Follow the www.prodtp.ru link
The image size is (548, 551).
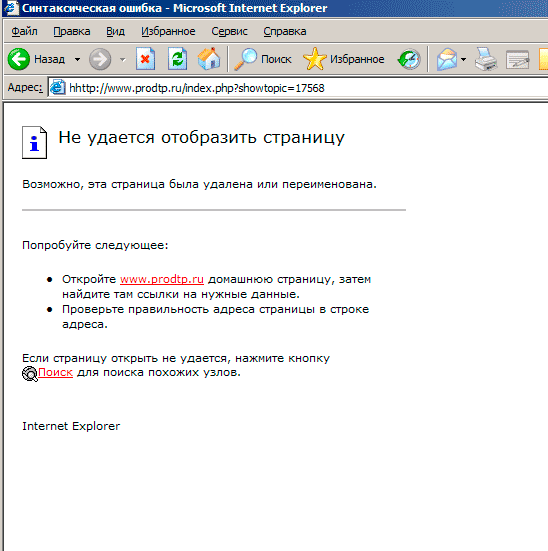coord(162,279)
